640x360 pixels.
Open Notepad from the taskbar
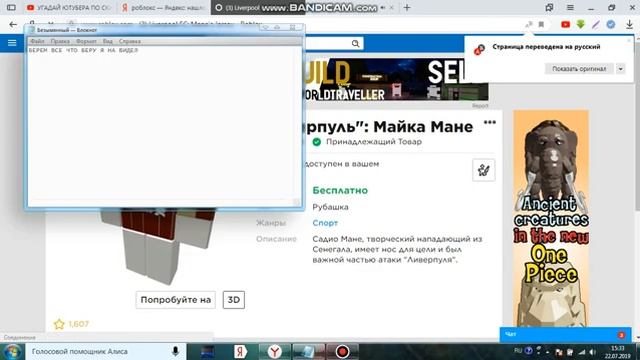point(308,351)
